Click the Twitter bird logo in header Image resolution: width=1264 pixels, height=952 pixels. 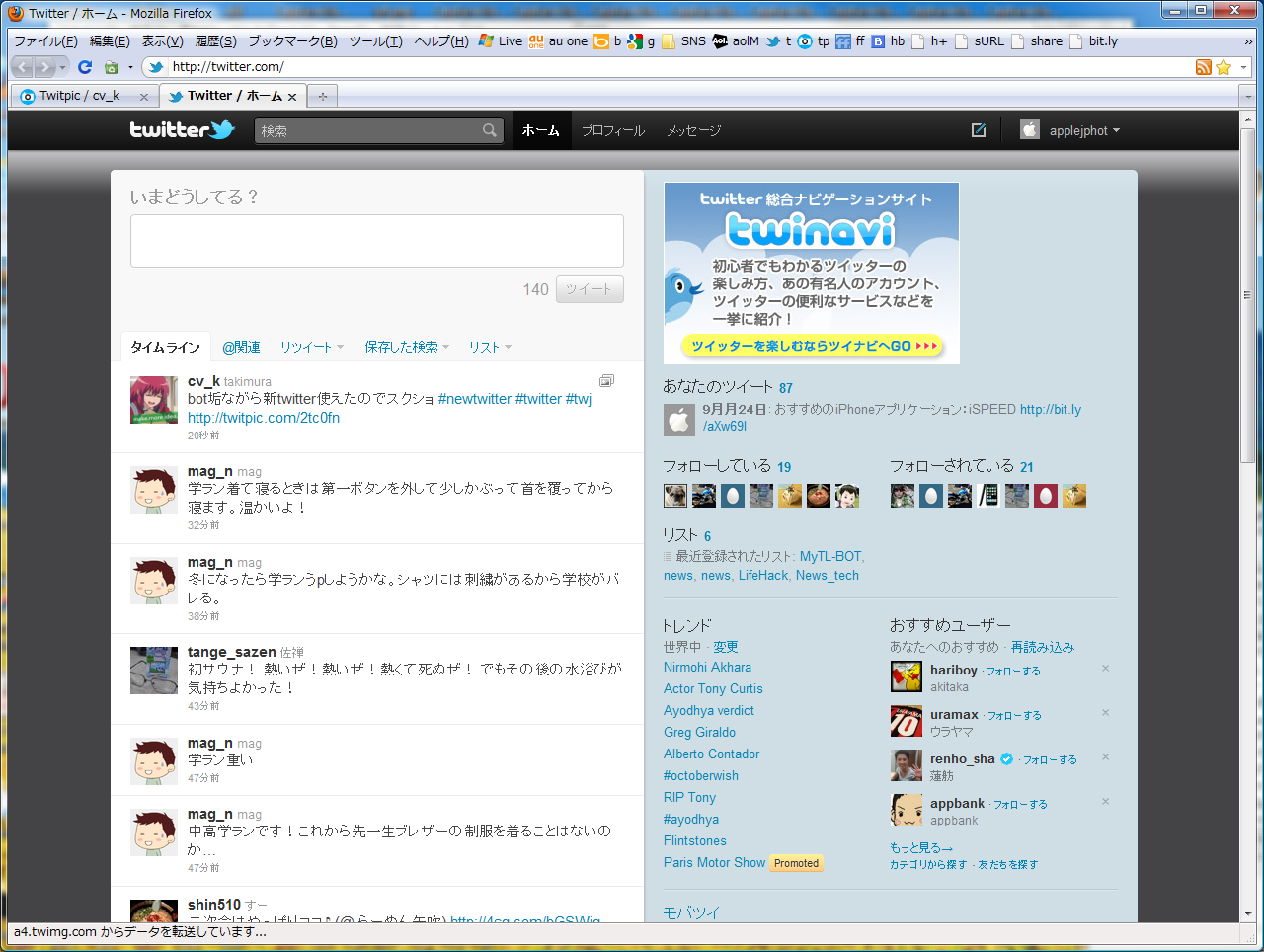pyautogui.click(x=182, y=129)
